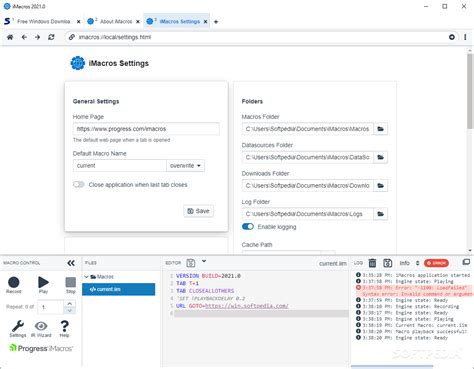This screenshot has width=474, height=369.
Task: Navigate back in the browser
Action: point(24,37)
